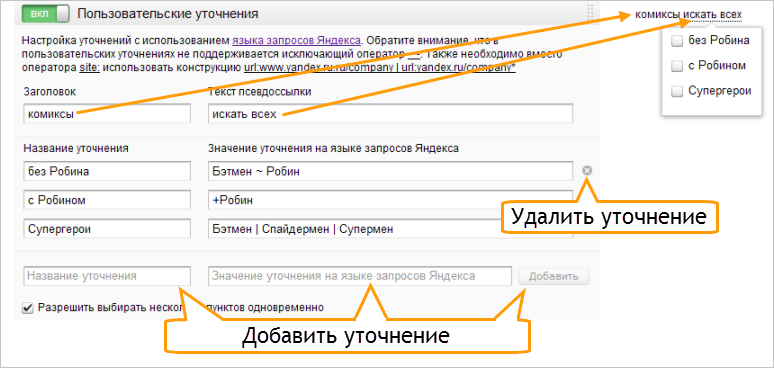Grab the panel drag handle dots
Screen dimensions: 774x368
590,13
